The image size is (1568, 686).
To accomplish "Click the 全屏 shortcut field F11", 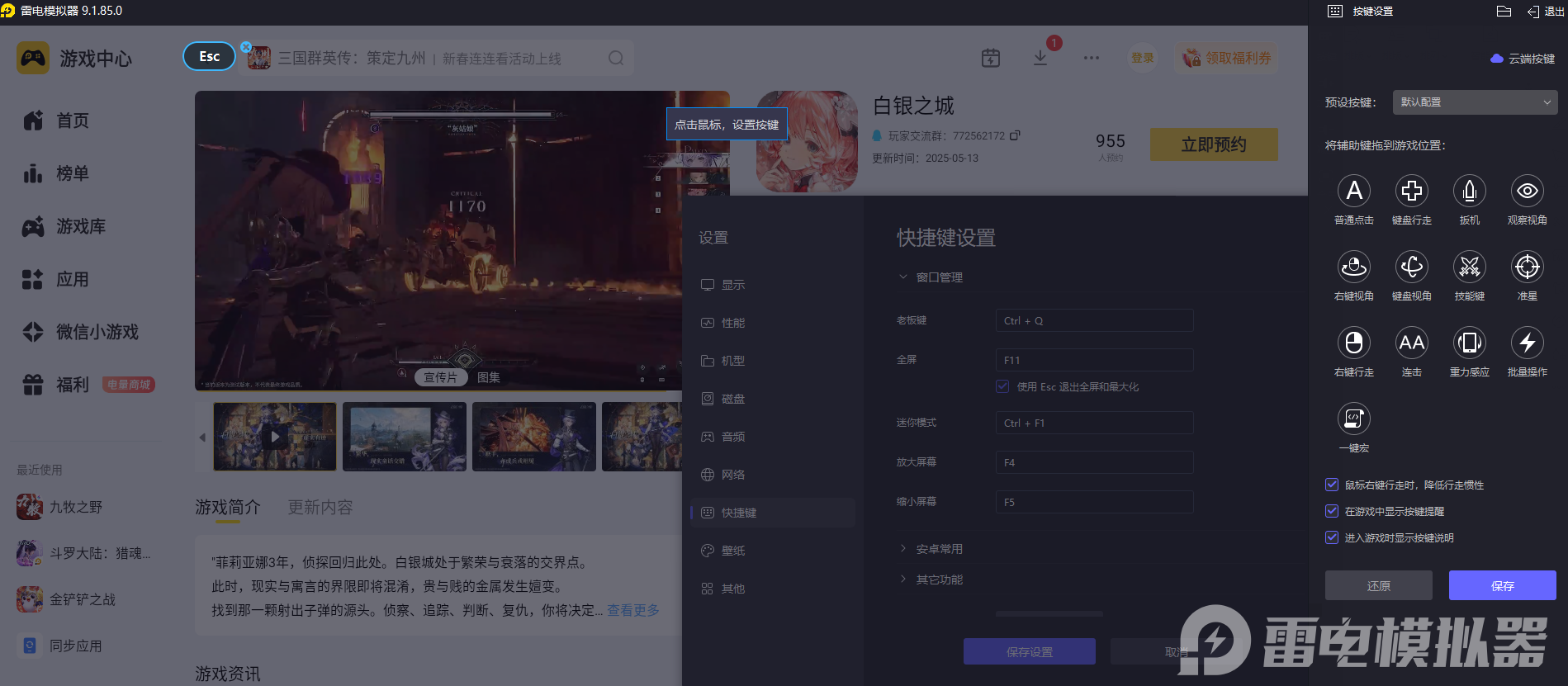I will pos(1094,360).
